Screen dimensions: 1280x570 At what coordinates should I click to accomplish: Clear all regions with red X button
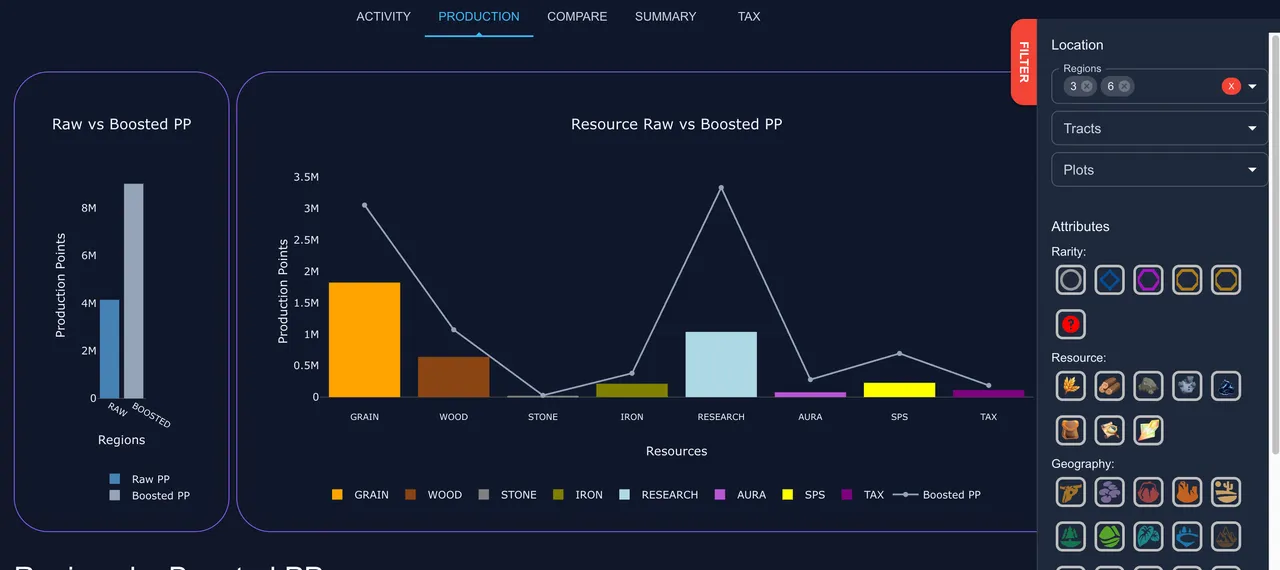(1231, 86)
